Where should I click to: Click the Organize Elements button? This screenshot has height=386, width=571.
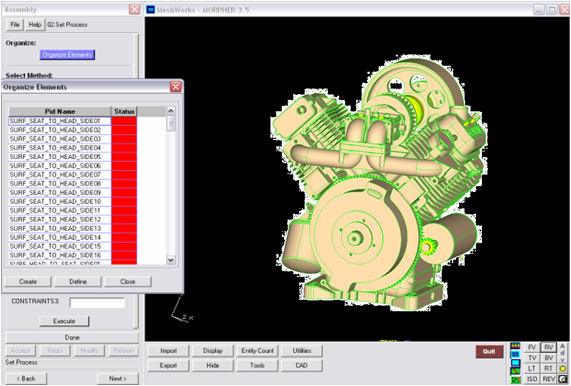click(x=67, y=55)
